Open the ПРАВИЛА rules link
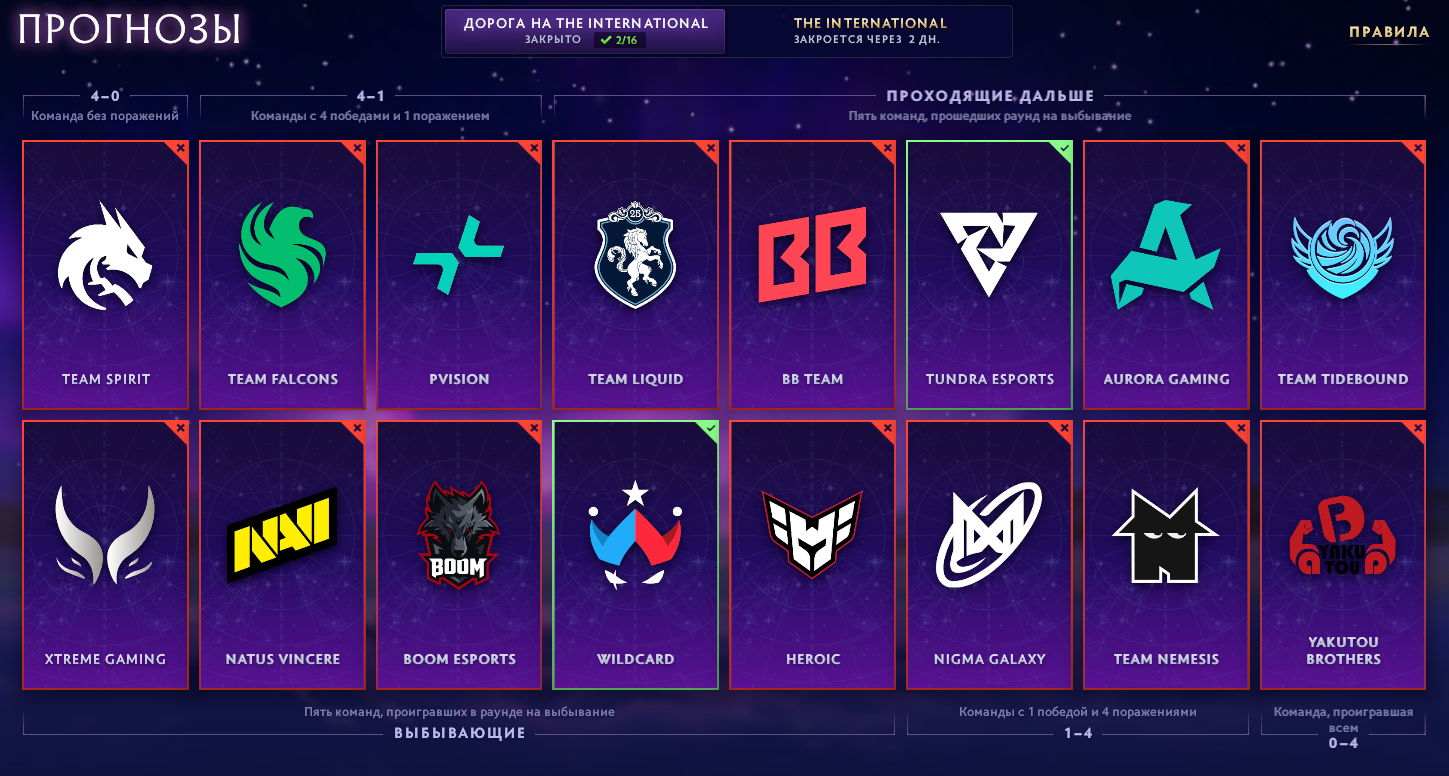The width and height of the screenshot is (1449, 776). coord(1389,32)
